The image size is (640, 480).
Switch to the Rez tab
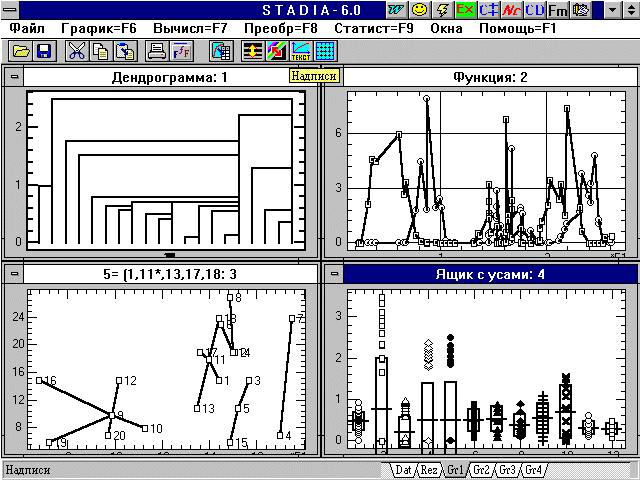429,469
